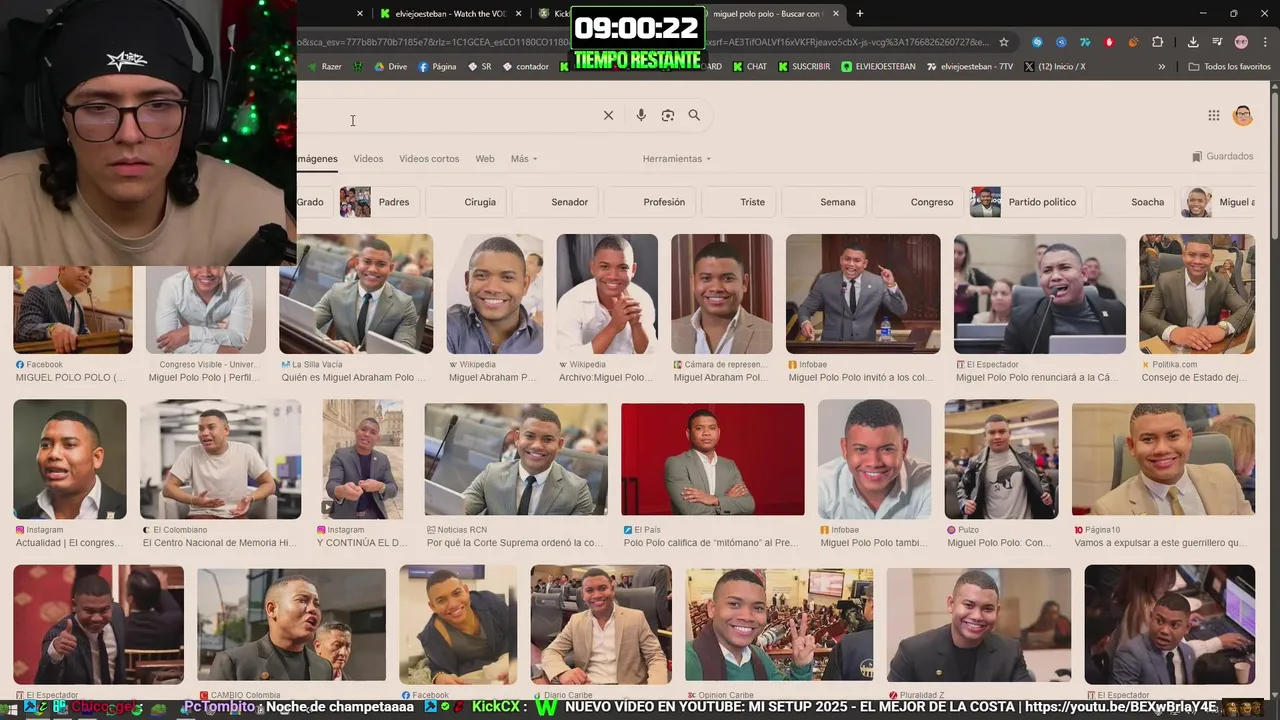The height and width of the screenshot is (720, 1280).
Task: Select the Imágenes results tab
Action: coord(317,159)
